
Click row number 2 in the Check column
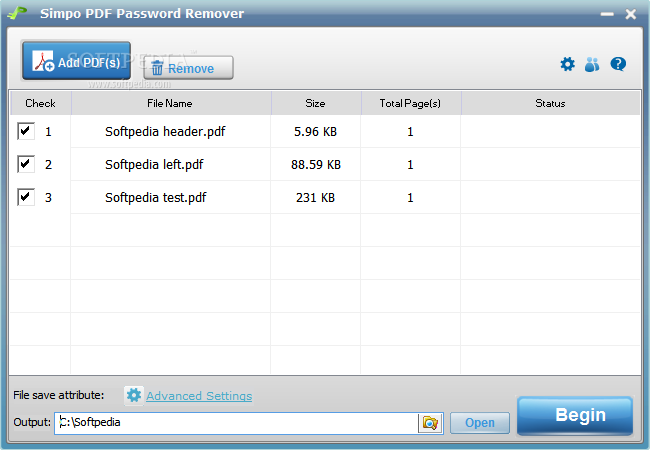pyautogui.click(x=48, y=165)
